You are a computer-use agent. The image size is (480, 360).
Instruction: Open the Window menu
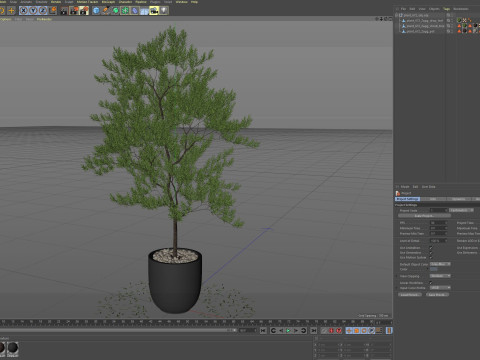(181, 2)
